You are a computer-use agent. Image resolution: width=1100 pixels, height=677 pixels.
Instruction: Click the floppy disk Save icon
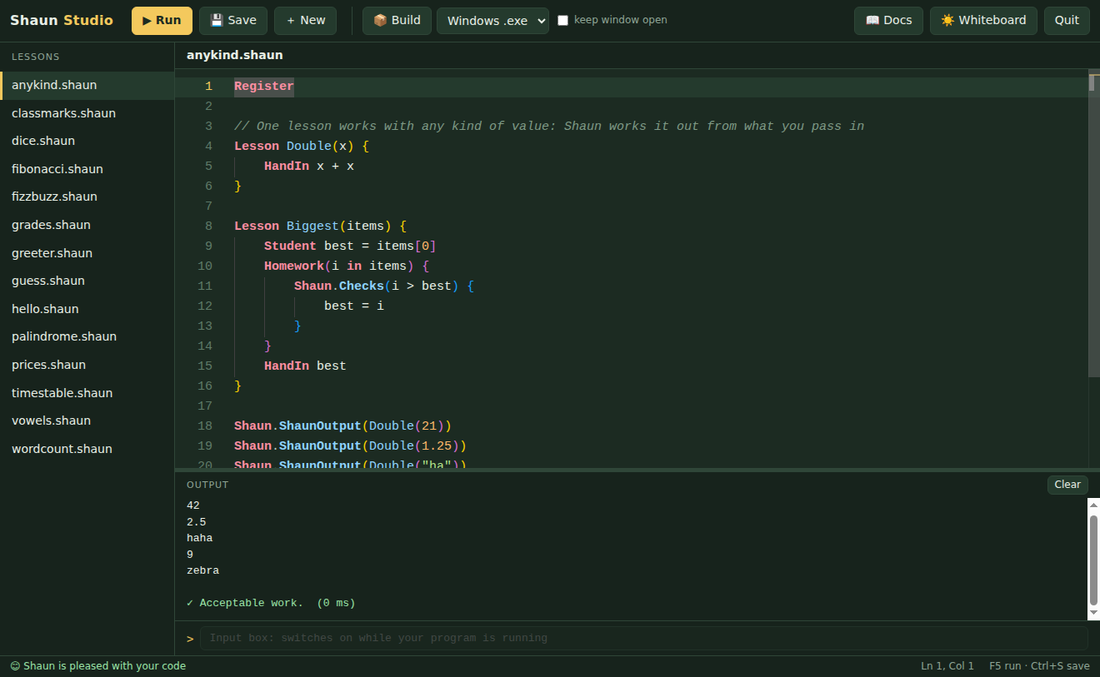click(217, 20)
